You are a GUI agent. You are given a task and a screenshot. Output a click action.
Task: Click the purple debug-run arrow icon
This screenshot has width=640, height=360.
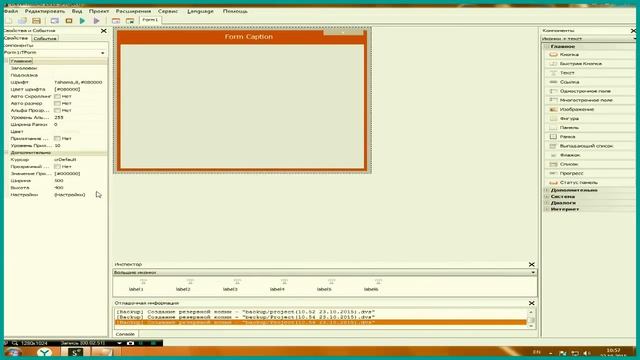(97, 20)
